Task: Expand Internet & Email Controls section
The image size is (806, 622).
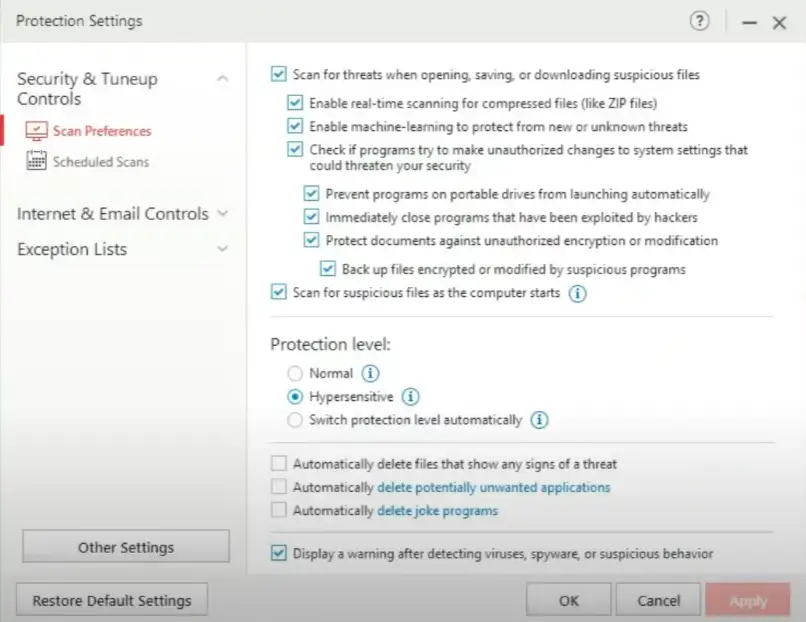Action: click(x=222, y=213)
